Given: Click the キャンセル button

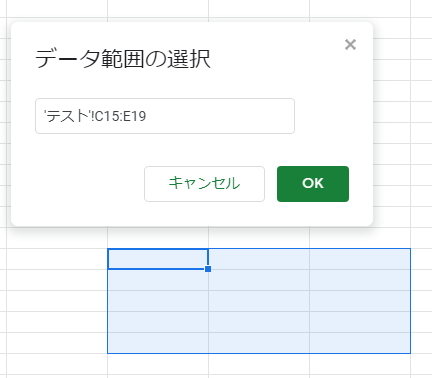Looking at the screenshot, I should 204,184.
